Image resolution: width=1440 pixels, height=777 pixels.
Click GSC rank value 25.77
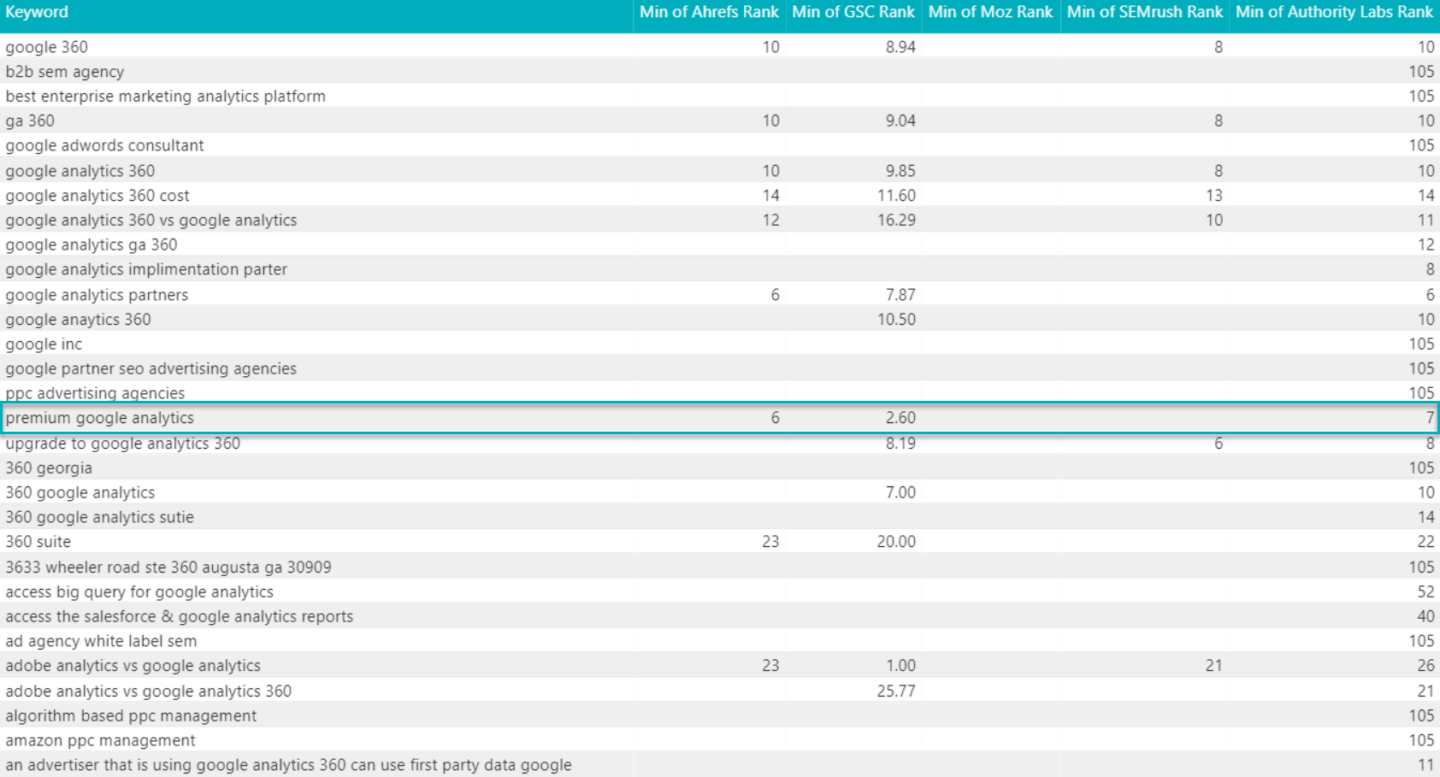point(896,691)
